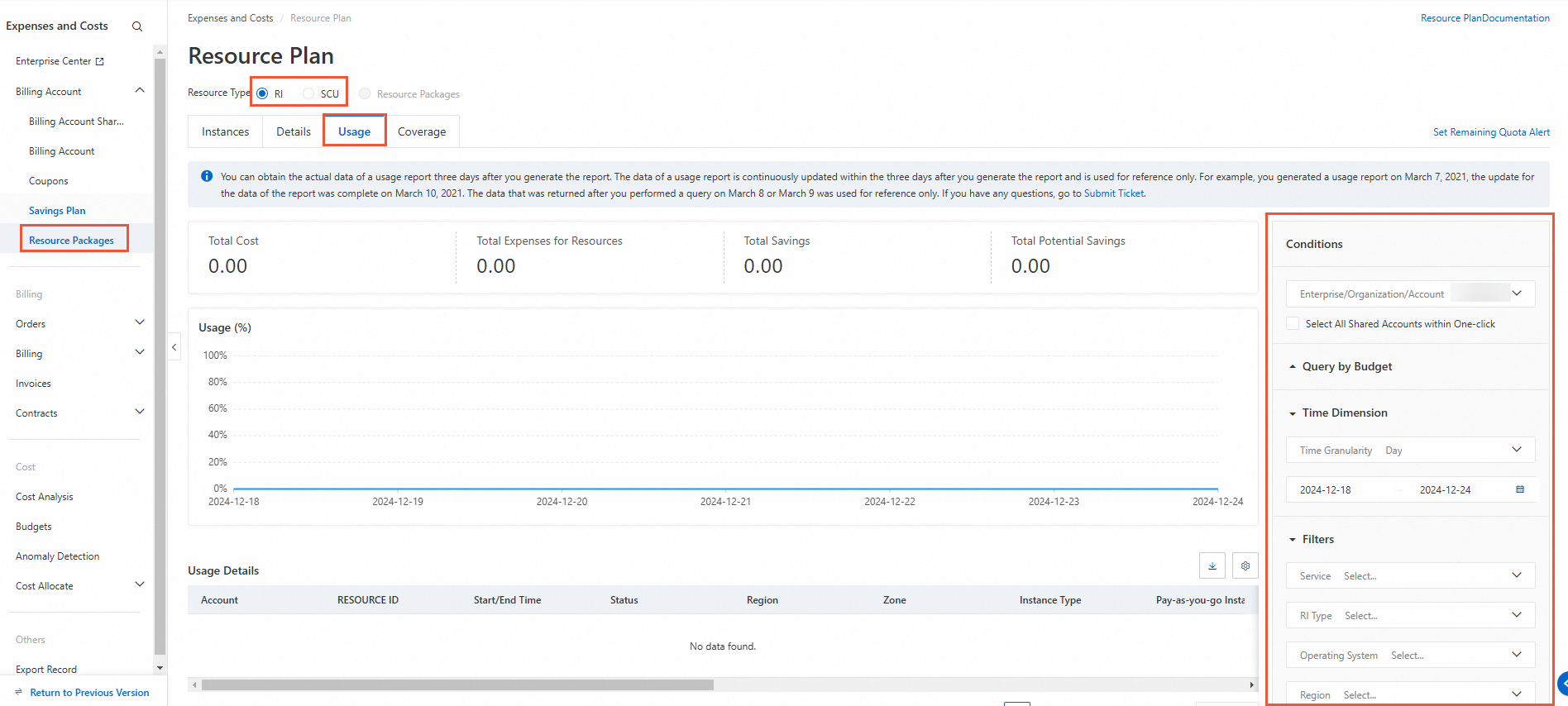Open the Service filter dropdown

coord(1411,575)
